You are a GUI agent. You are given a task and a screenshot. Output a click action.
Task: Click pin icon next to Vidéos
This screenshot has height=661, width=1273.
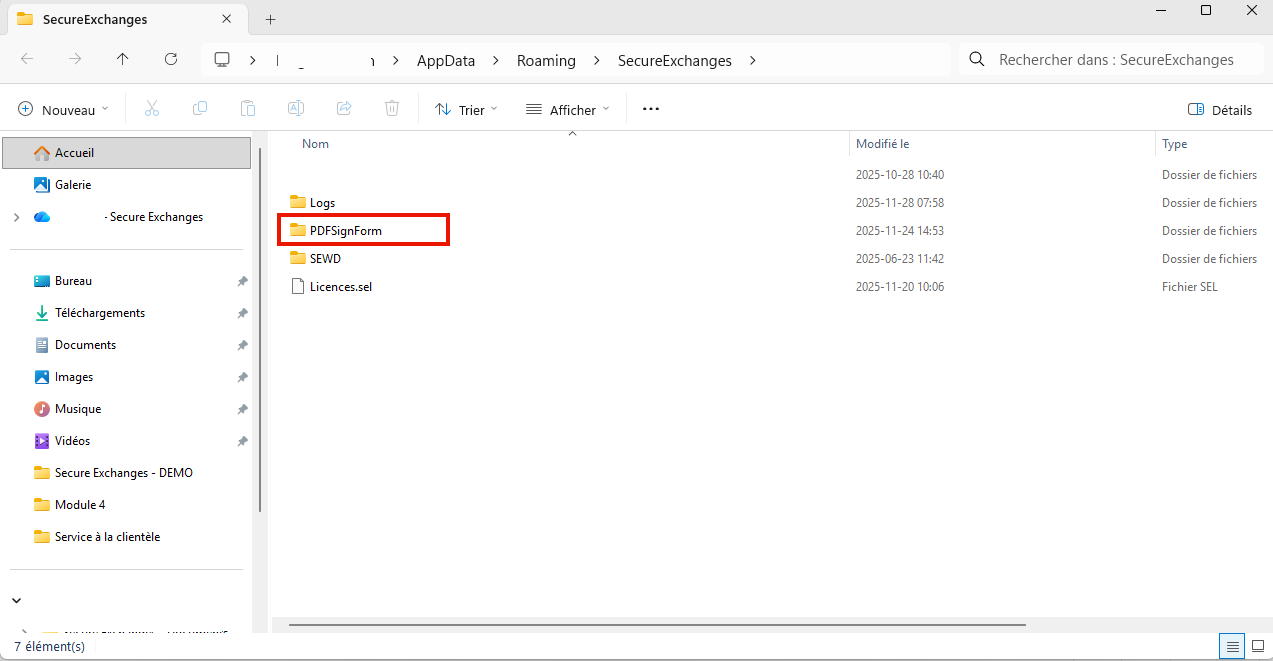coord(242,441)
